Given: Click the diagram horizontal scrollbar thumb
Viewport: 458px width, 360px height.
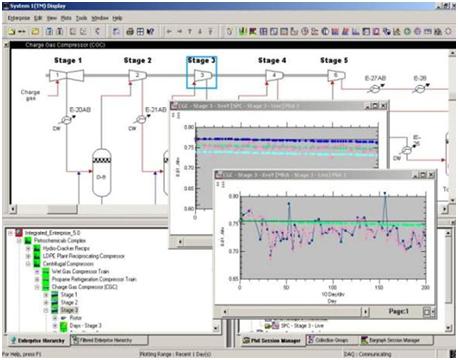Looking at the screenshot, I should (62, 209).
